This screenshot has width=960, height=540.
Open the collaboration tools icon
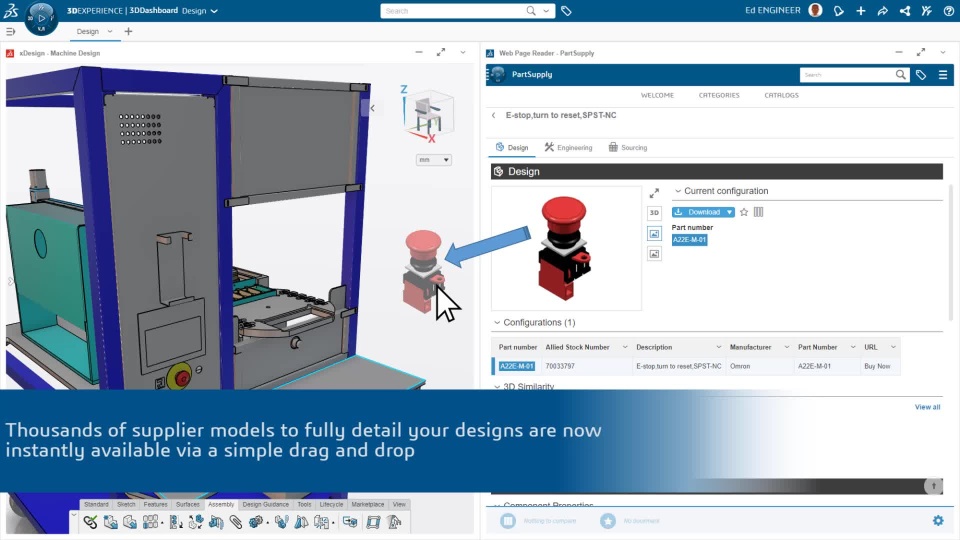point(927,11)
